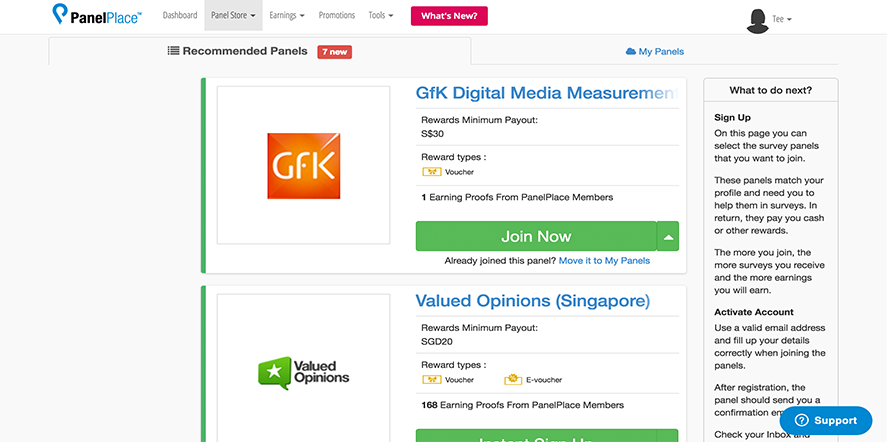887x442 pixels.
Task: Open Valued Opinions (Singapore) title link
Action: pyautogui.click(x=533, y=301)
